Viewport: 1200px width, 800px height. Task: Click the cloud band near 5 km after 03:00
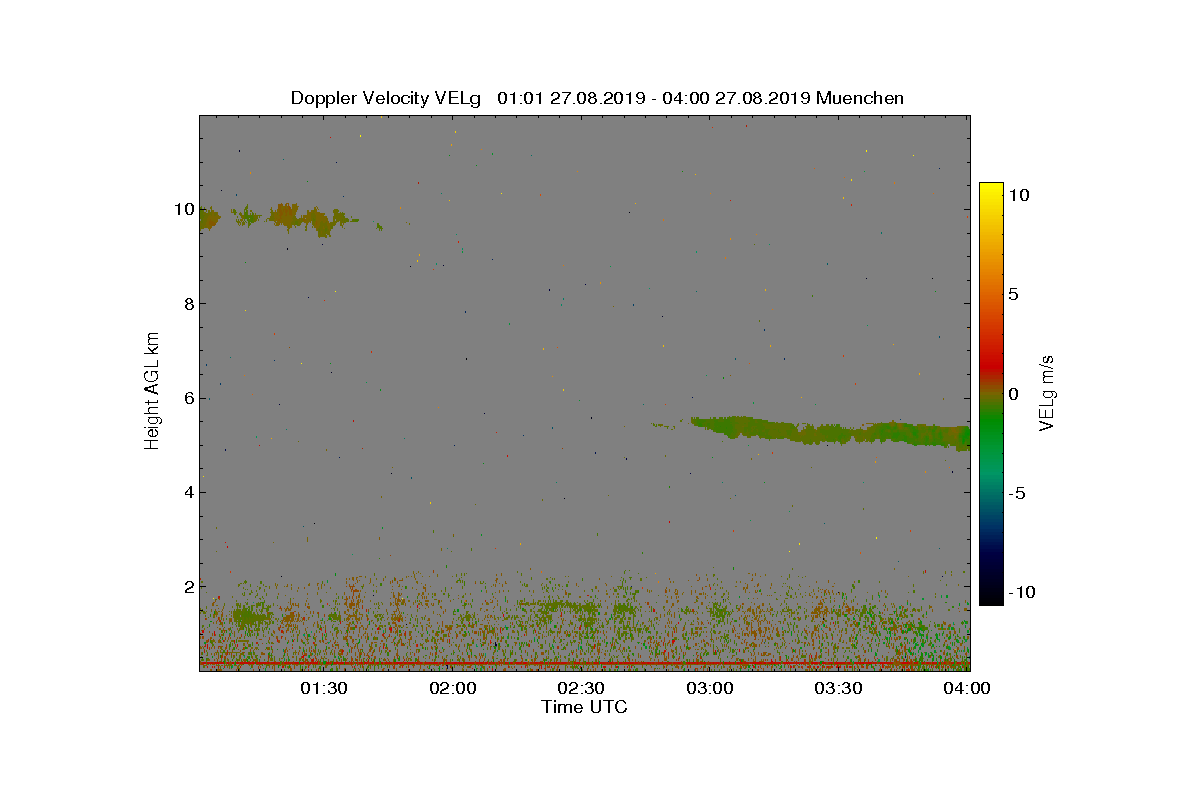(830, 432)
